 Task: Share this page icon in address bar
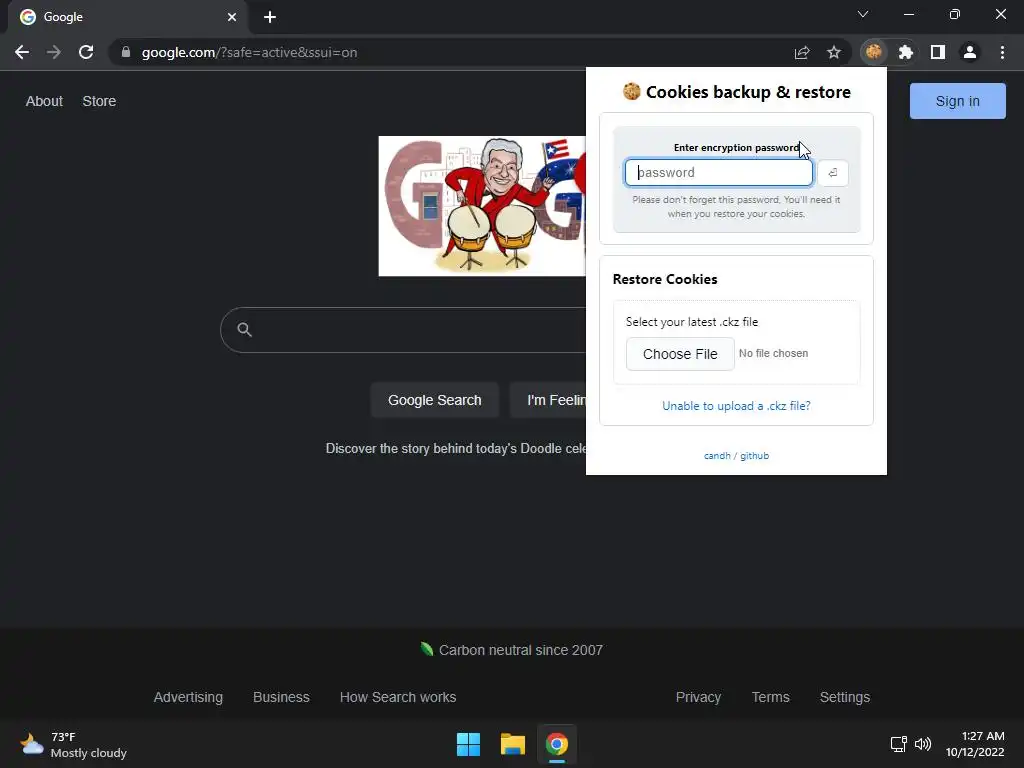coord(802,52)
